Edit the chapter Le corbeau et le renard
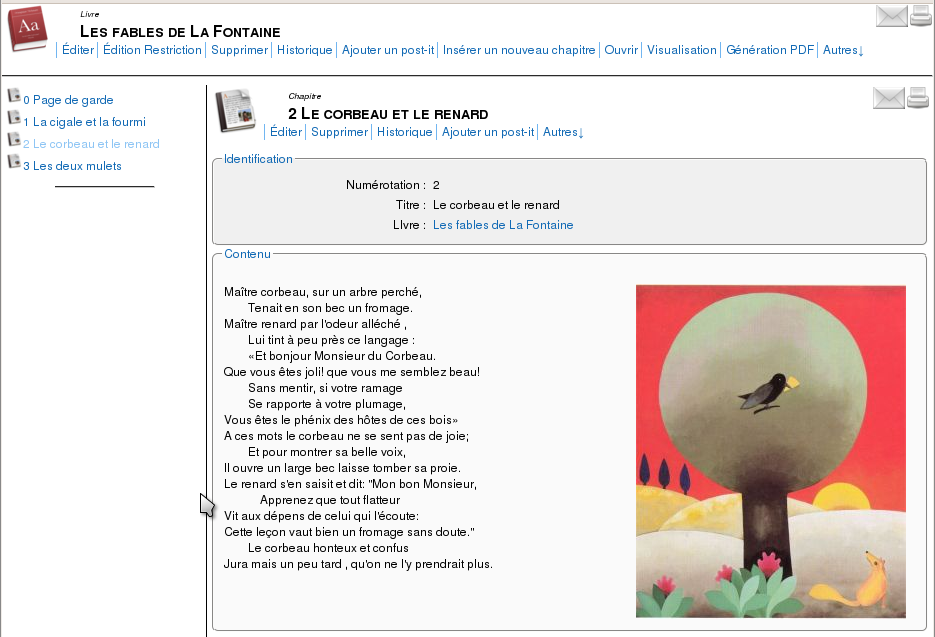This screenshot has height=637, width=935. [286, 132]
